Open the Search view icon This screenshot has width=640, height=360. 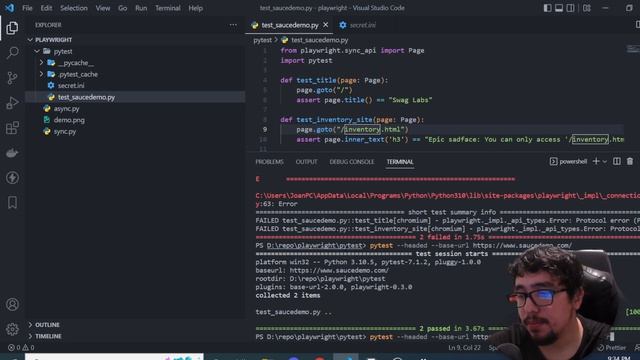[12, 53]
